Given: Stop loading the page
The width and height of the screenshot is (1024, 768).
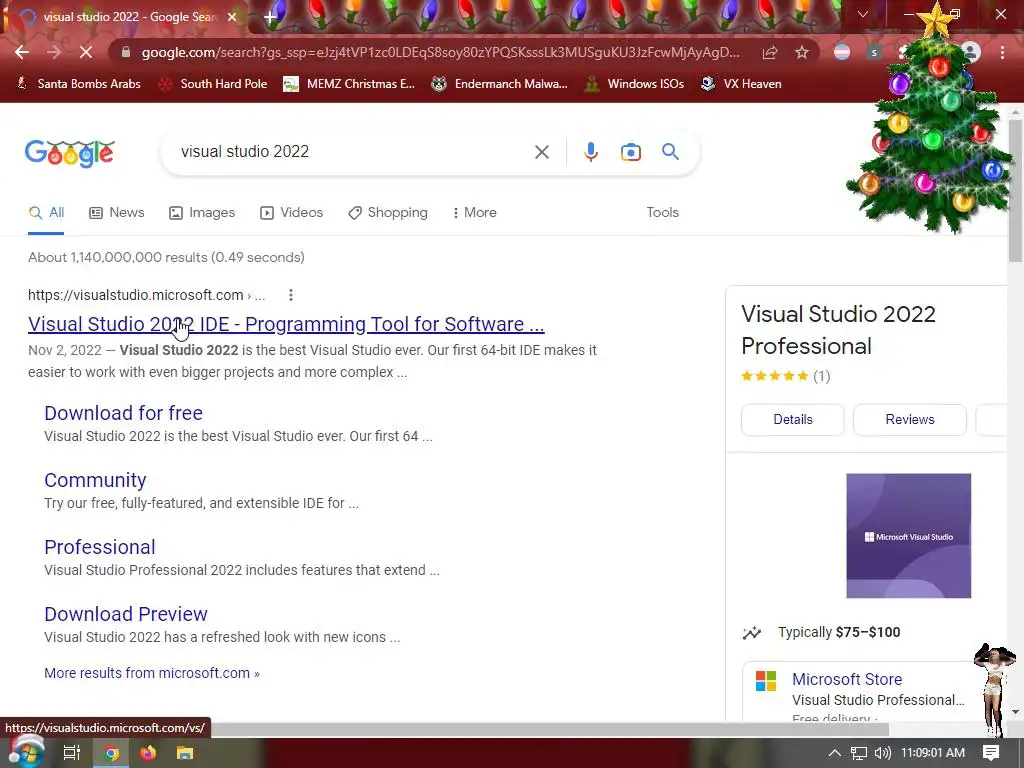Looking at the screenshot, I should (x=86, y=52).
